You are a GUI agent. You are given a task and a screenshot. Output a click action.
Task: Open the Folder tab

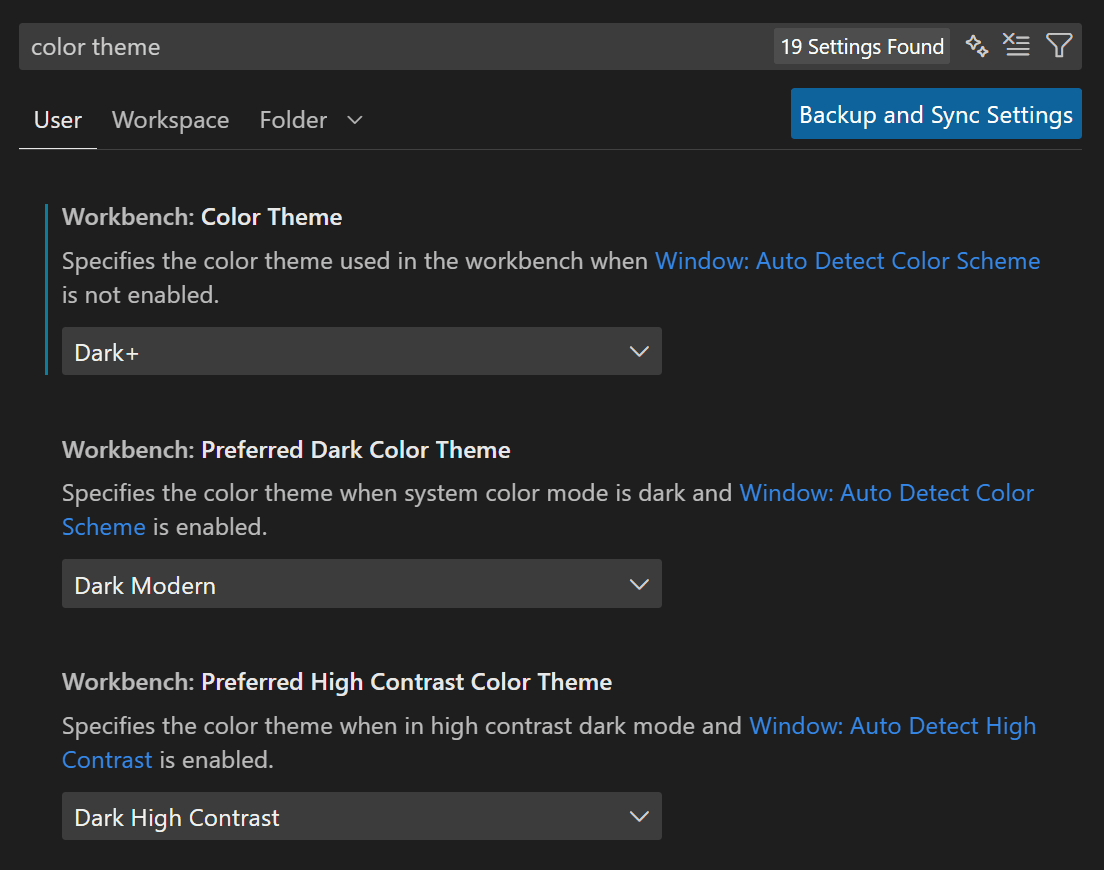click(x=293, y=120)
